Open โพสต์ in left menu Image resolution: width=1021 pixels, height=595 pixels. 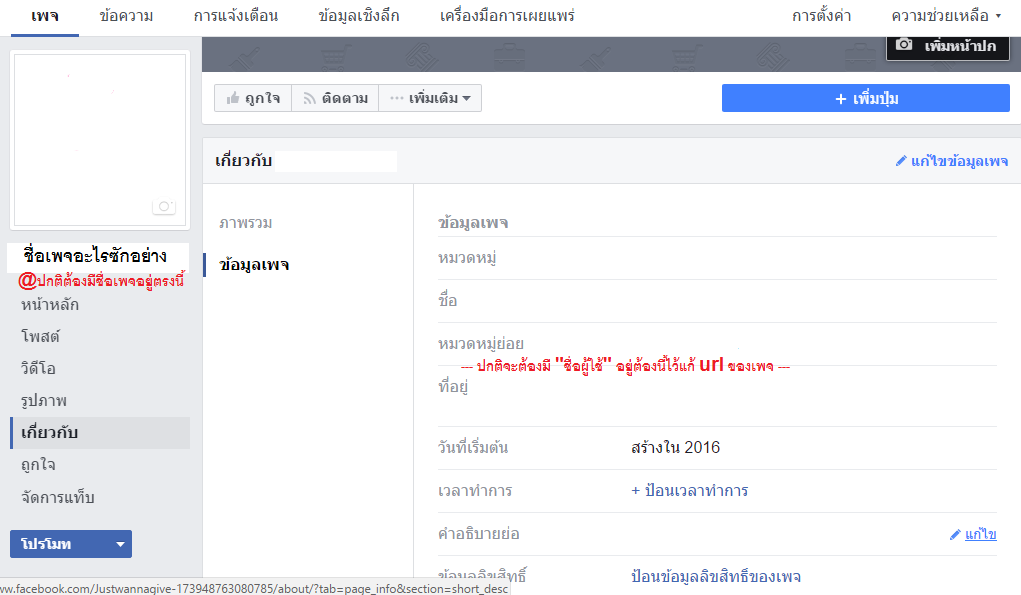[40, 337]
